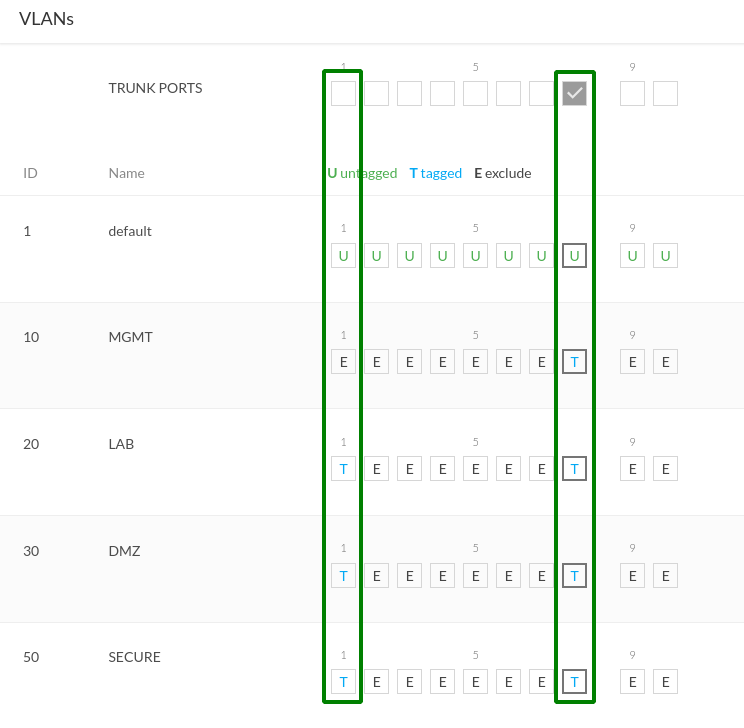Enable trunk port 9 checkbox
The width and height of the screenshot is (744, 728).
(632, 93)
